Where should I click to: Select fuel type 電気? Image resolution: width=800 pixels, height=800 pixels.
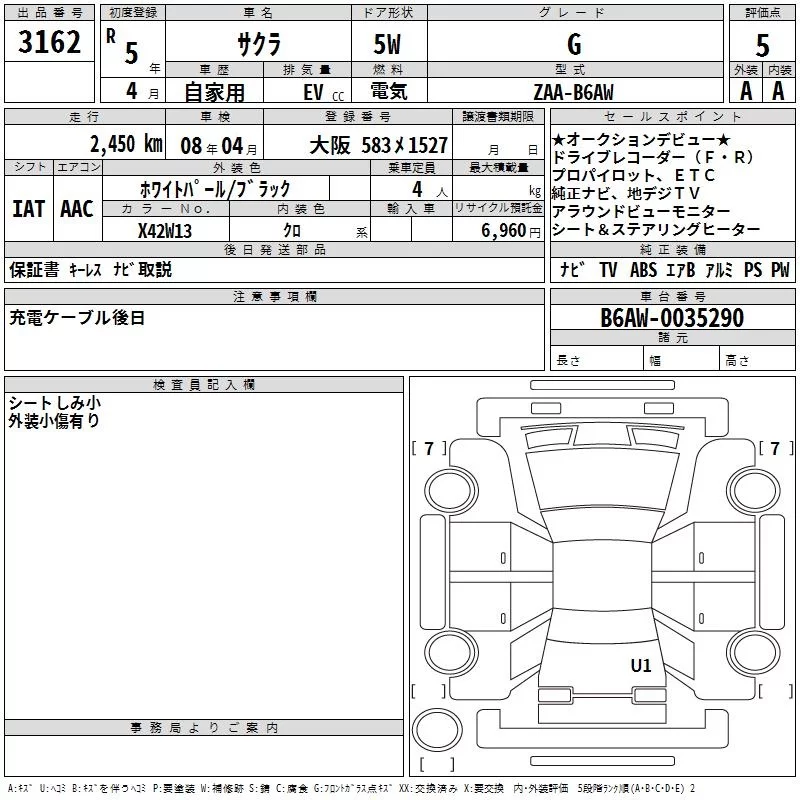click(389, 91)
